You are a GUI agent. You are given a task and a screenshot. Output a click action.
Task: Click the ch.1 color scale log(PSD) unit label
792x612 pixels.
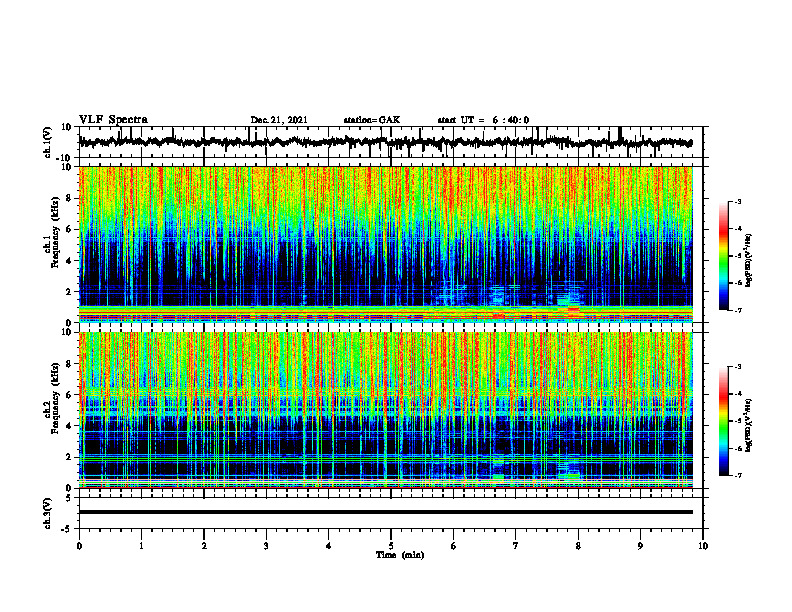(x=749, y=260)
